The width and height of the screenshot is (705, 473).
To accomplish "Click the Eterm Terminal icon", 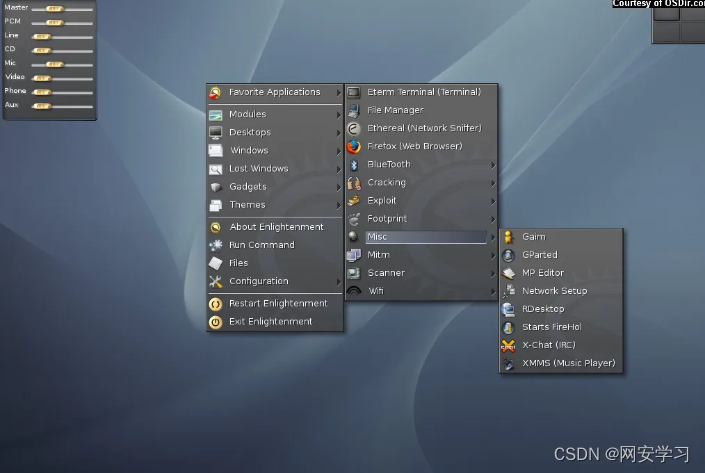I will point(354,92).
